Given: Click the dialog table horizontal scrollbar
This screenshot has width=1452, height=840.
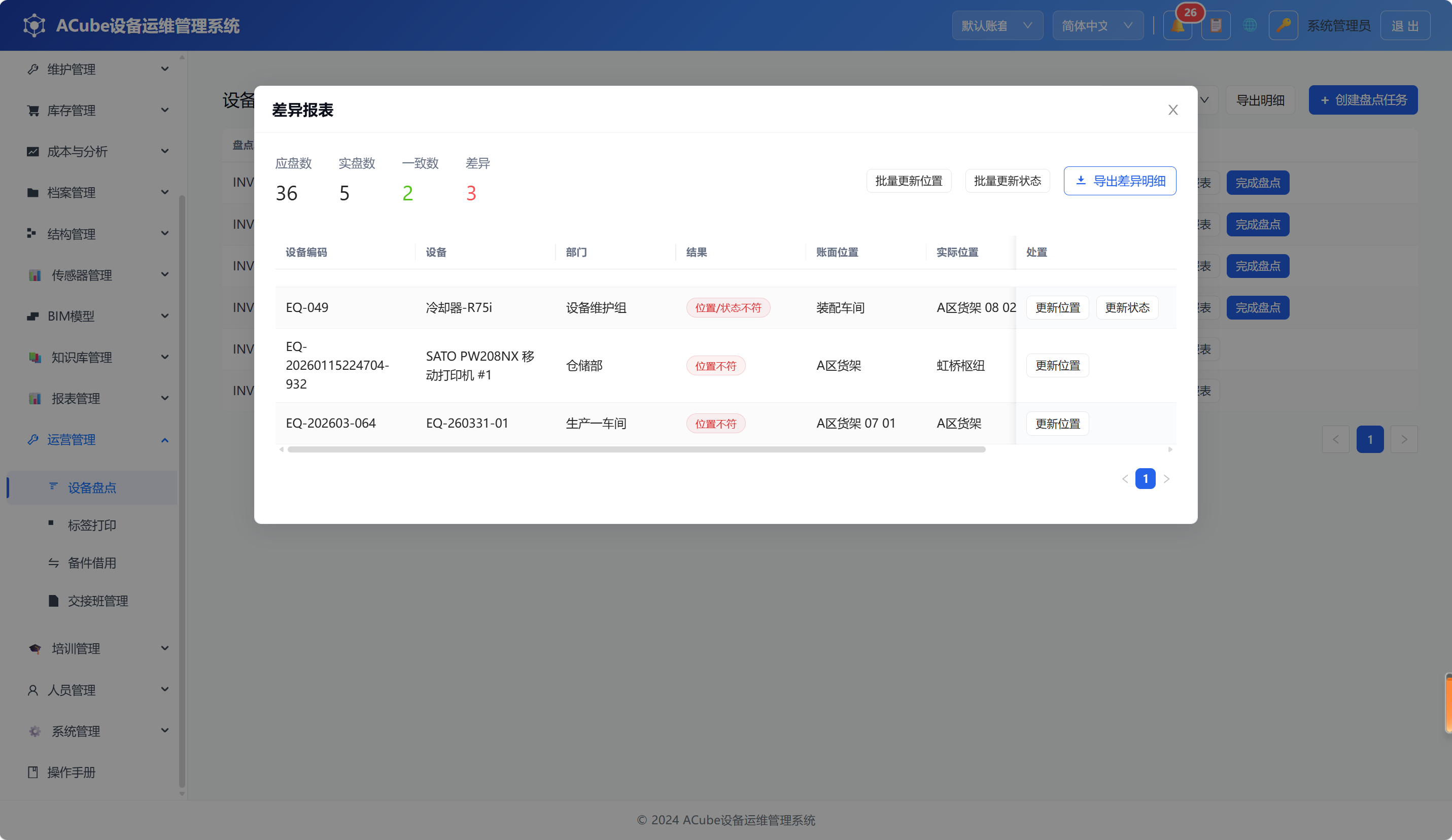Looking at the screenshot, I should [636, 449].
